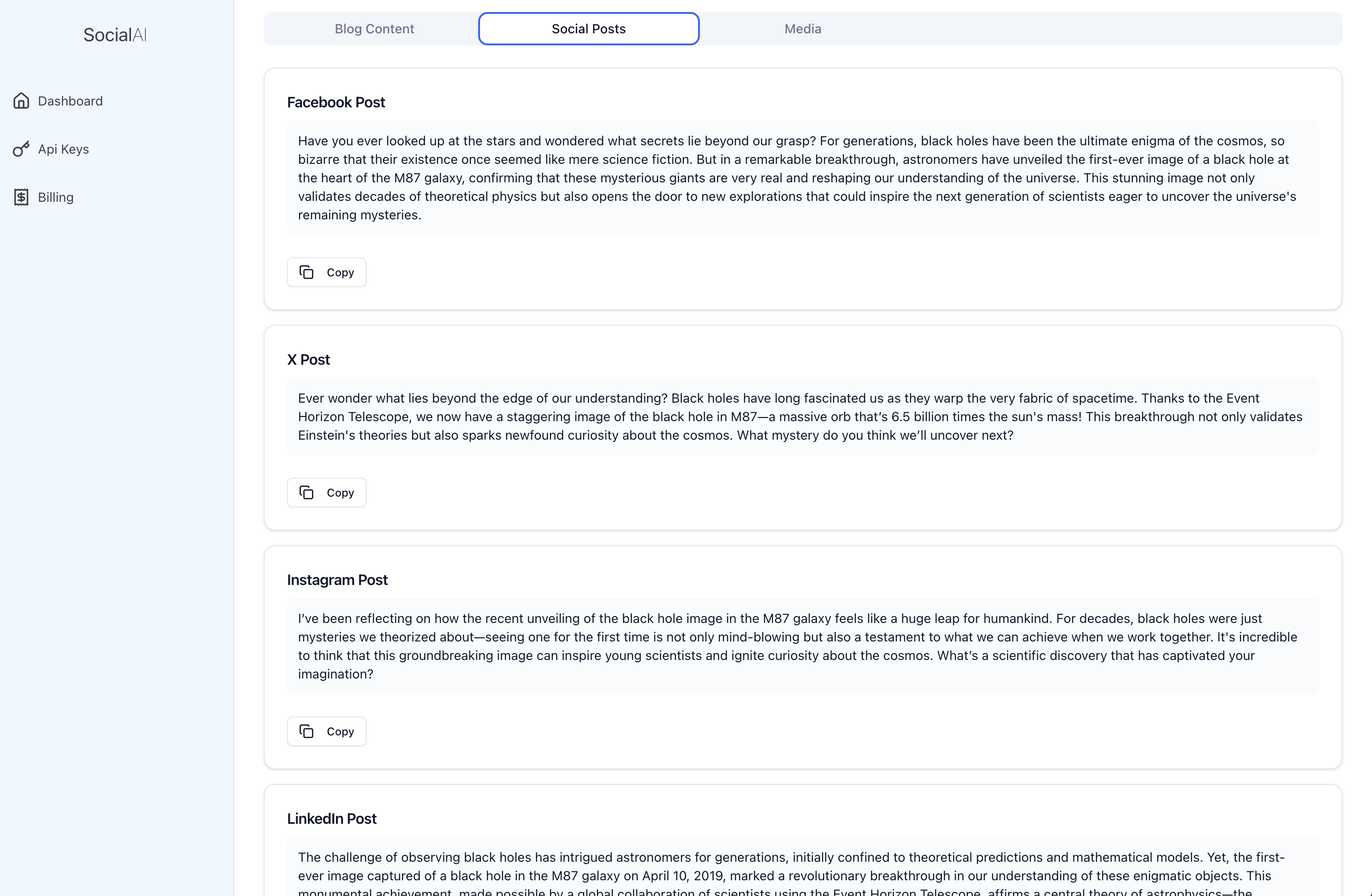Open the Dashboard link text in sidebar

70,101
